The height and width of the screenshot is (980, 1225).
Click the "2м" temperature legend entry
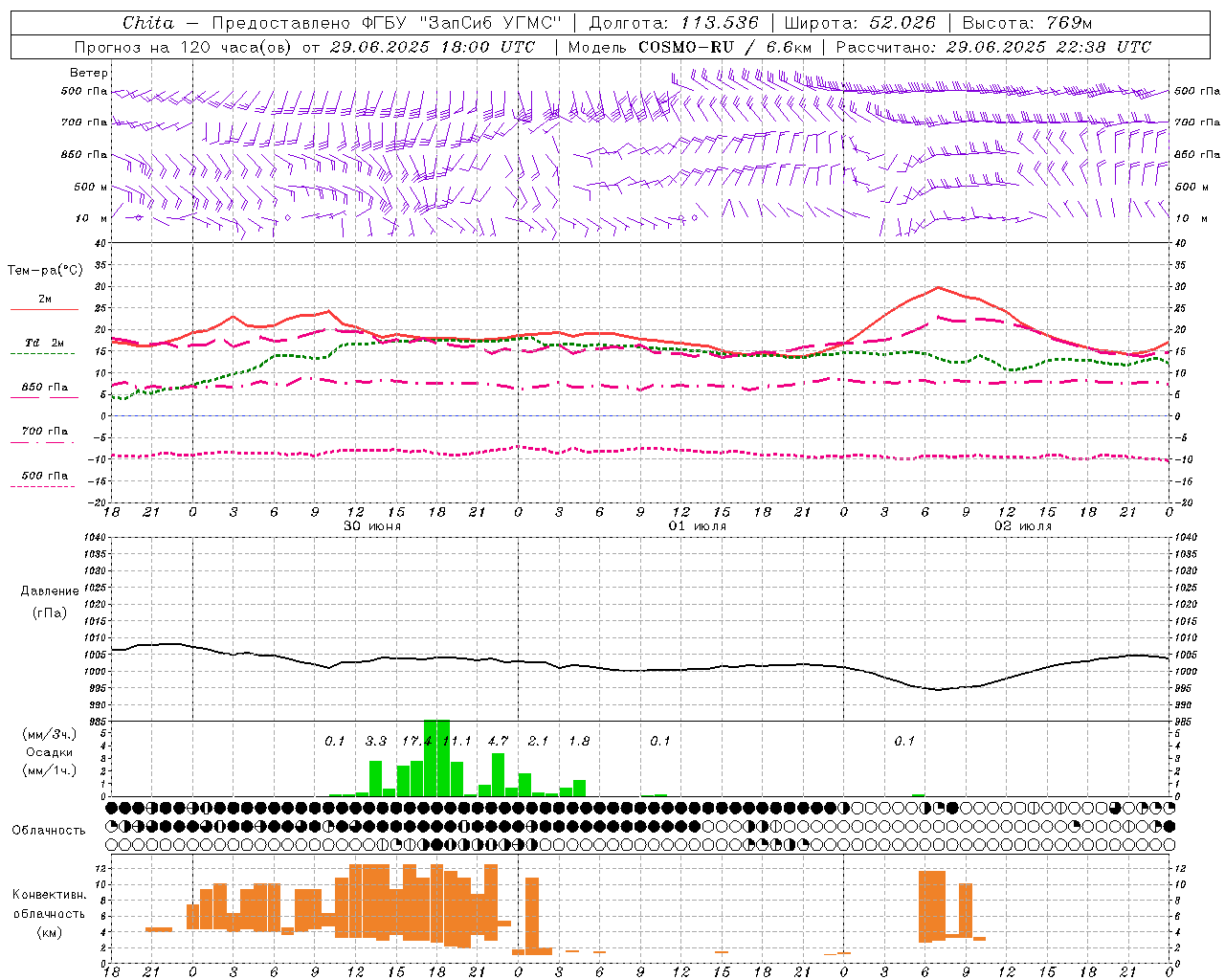44,300
